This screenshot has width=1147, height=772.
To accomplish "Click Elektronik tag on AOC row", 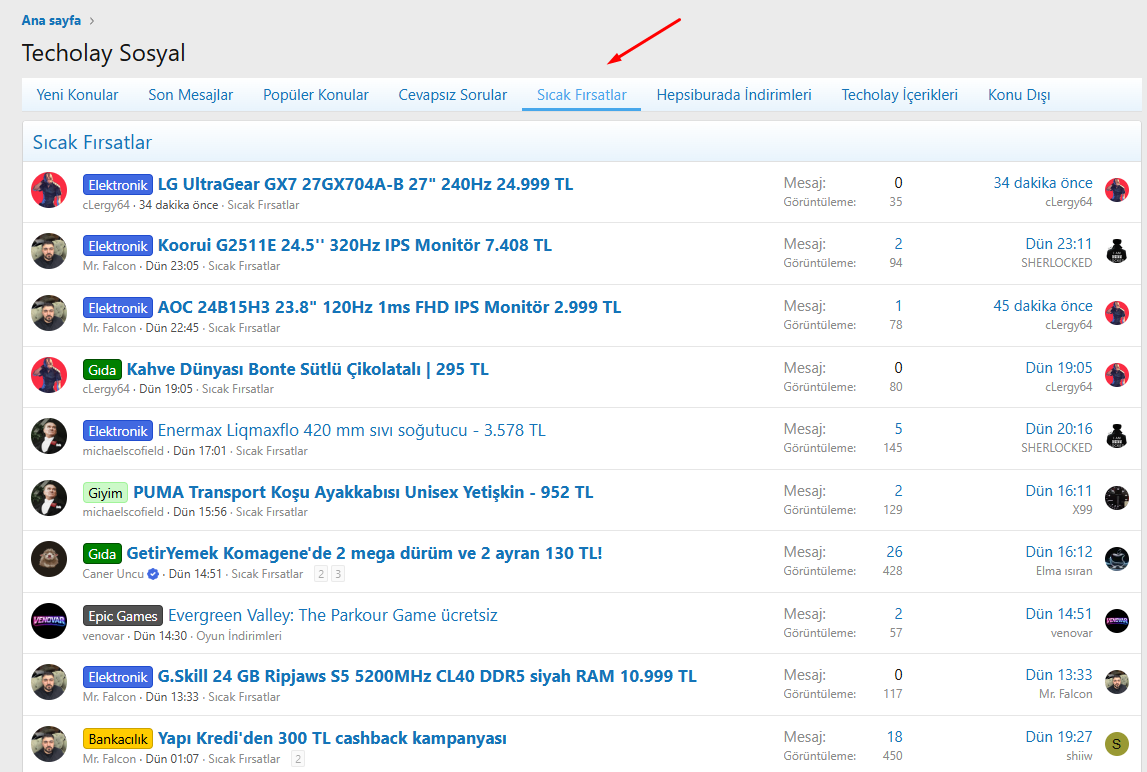I will (118, 308).
